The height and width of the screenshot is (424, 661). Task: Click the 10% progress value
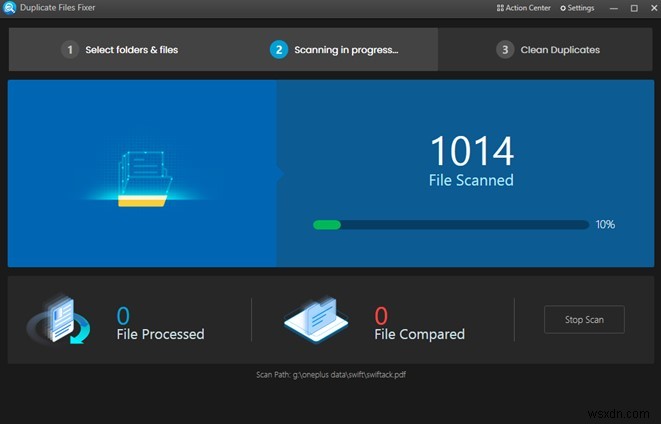[605, 225]
